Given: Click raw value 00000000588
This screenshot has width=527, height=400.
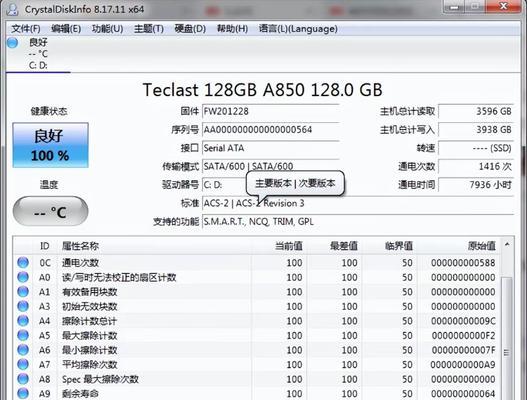Looking at the screenshot, I should [463, 263].
